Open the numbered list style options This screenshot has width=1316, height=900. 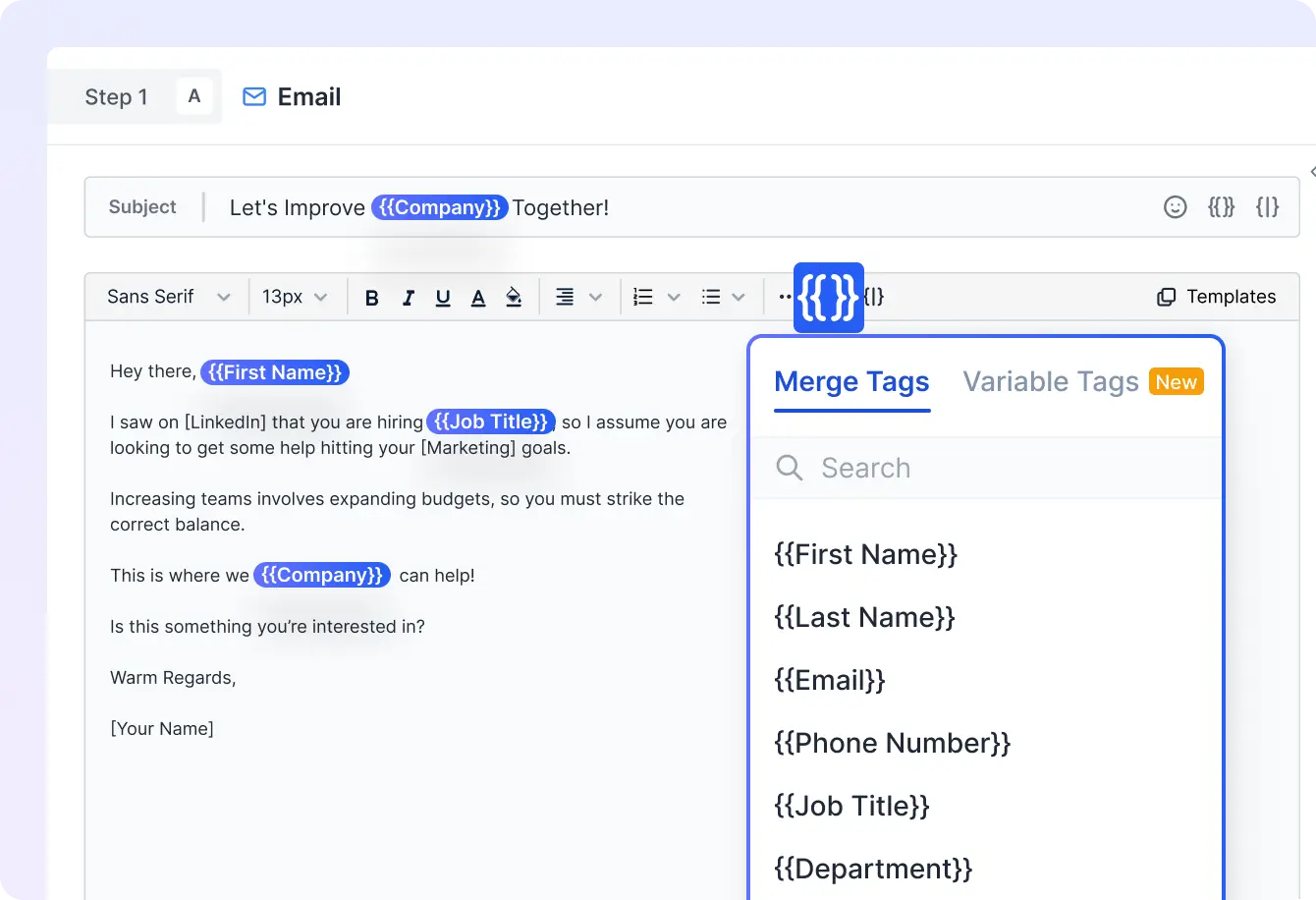point(654,296)
